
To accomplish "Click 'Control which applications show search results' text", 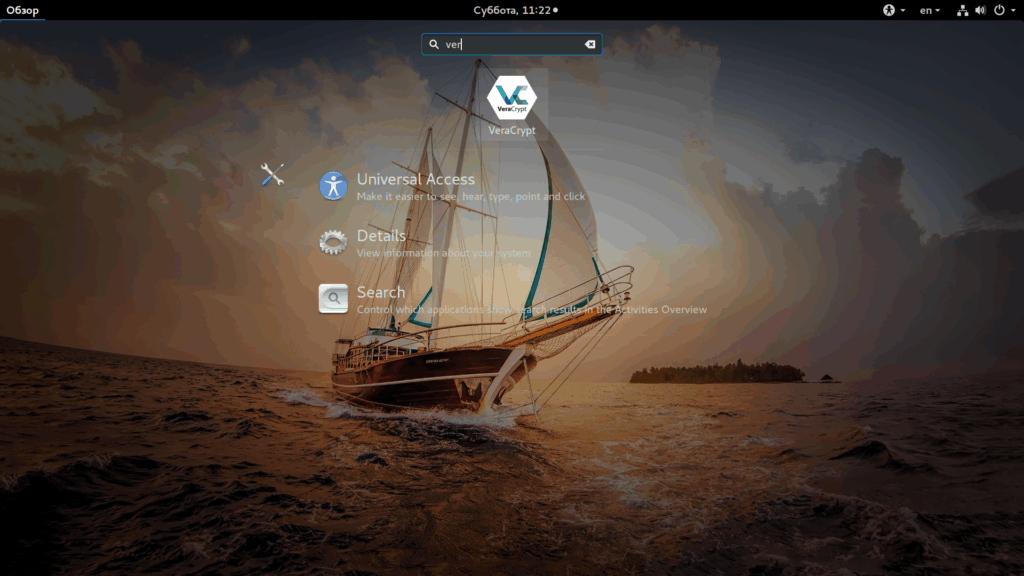I will 532,310.
